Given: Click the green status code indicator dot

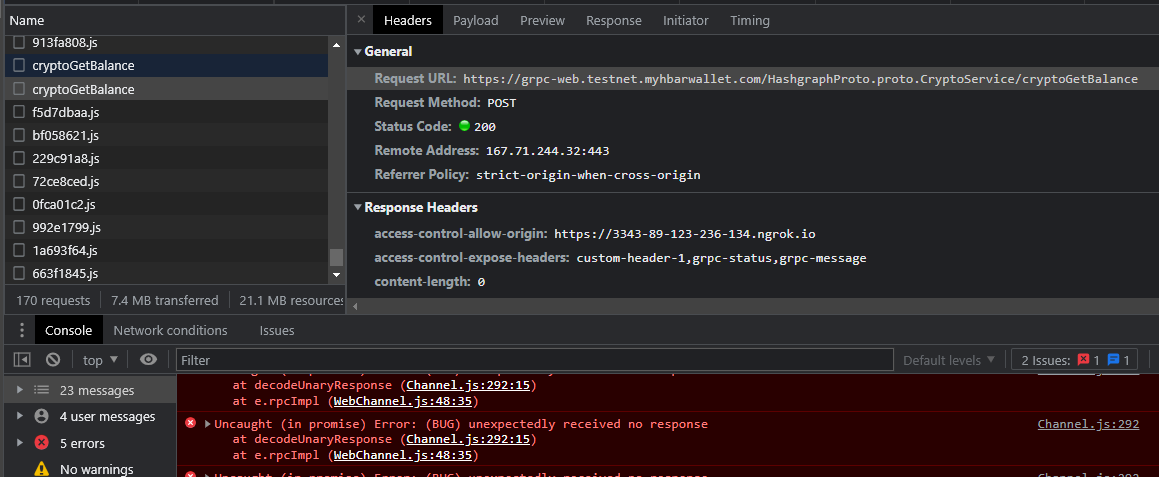Looking at the screenshot, I should pos(464,126).
